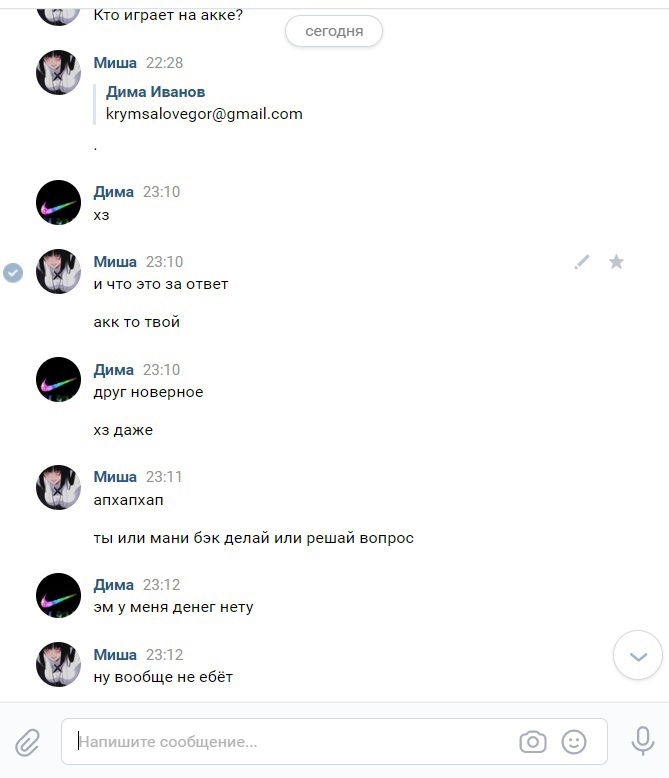Open Миша's avatar on 23:12 message

[59, 664]
